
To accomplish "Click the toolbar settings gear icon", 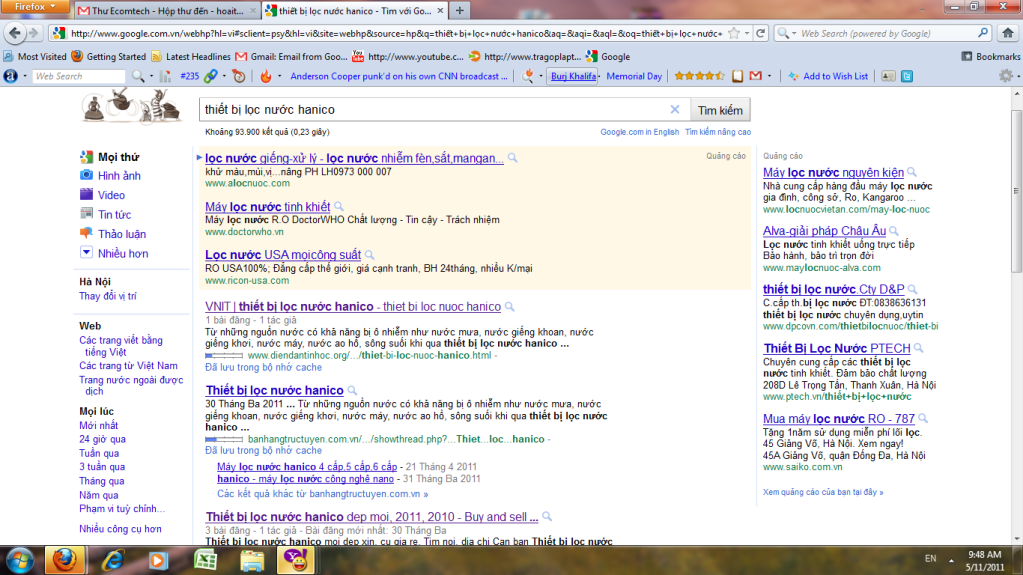I will 1005,76.
